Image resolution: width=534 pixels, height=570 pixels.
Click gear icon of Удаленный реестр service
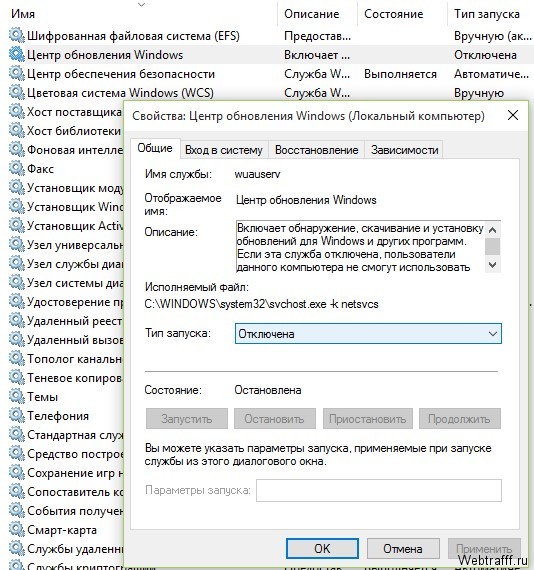pyautogui.click(x=16, y=321)
